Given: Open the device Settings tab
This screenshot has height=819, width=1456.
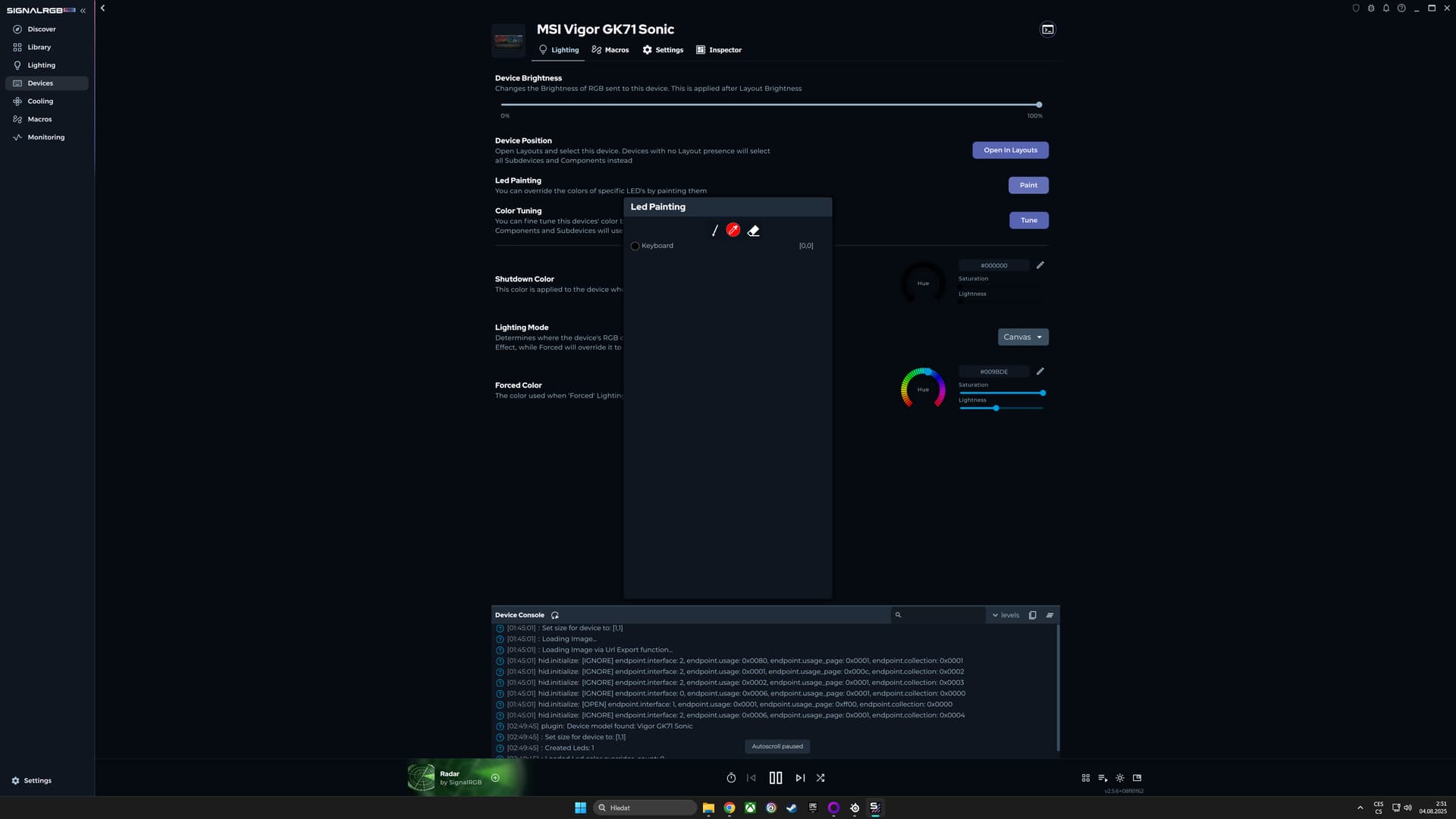Looking at the screenshot, I should tap(663, 50).
